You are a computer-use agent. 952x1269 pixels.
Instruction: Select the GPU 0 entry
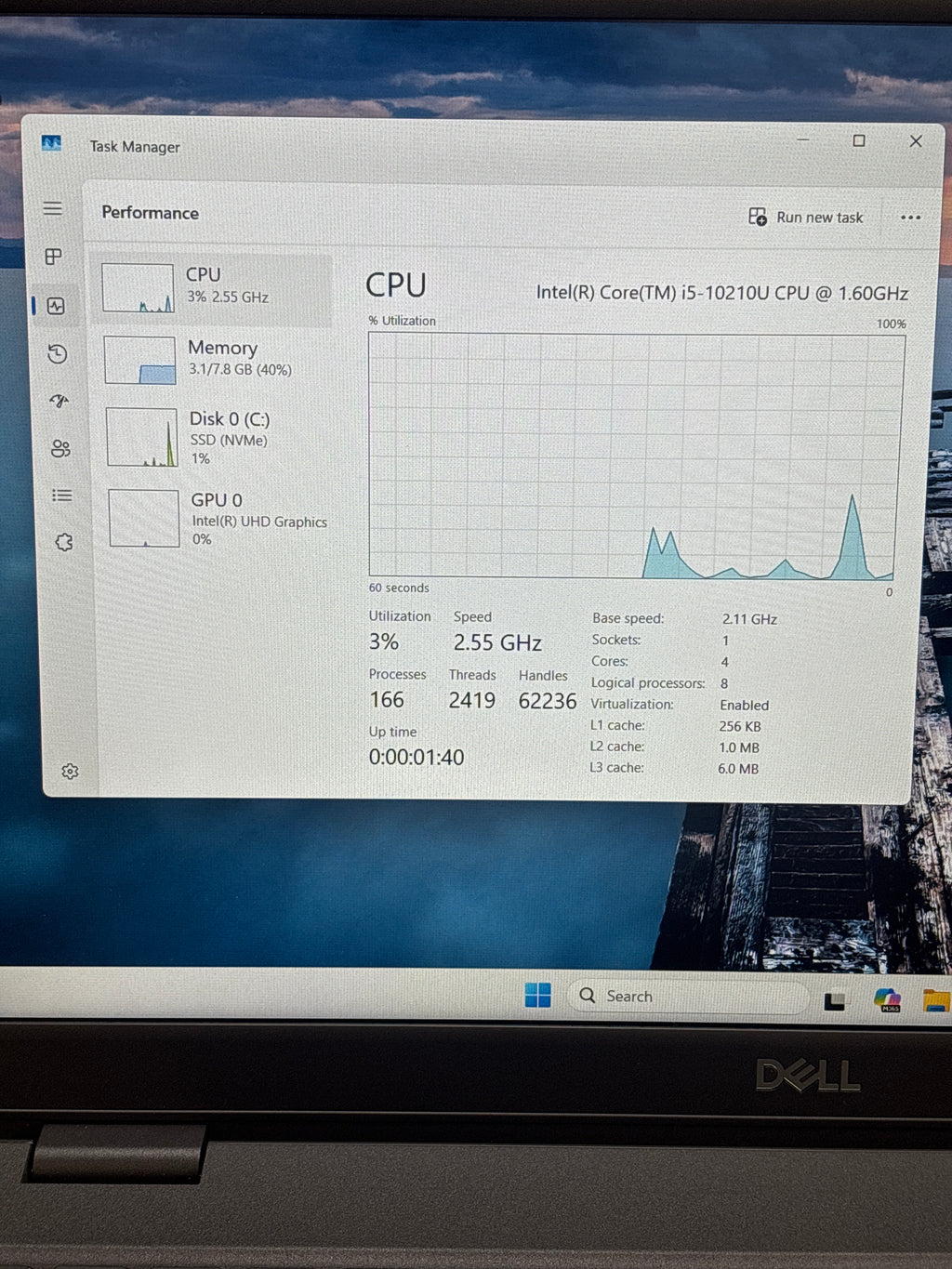pyautogui.click(x=216, y=518)
